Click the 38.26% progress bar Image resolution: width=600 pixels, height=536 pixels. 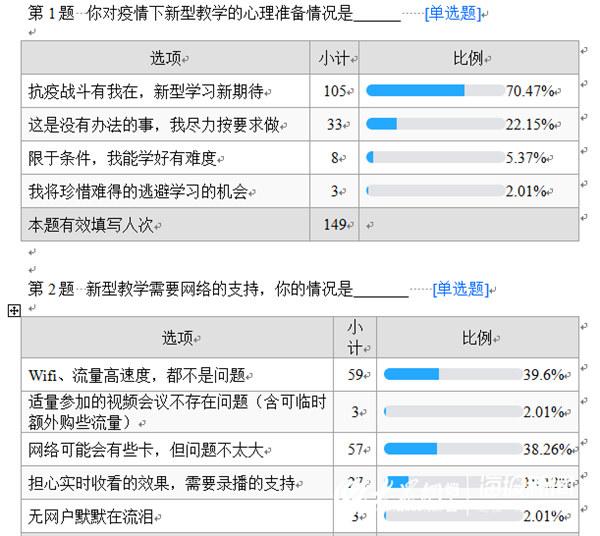click(x=453, y=449)
